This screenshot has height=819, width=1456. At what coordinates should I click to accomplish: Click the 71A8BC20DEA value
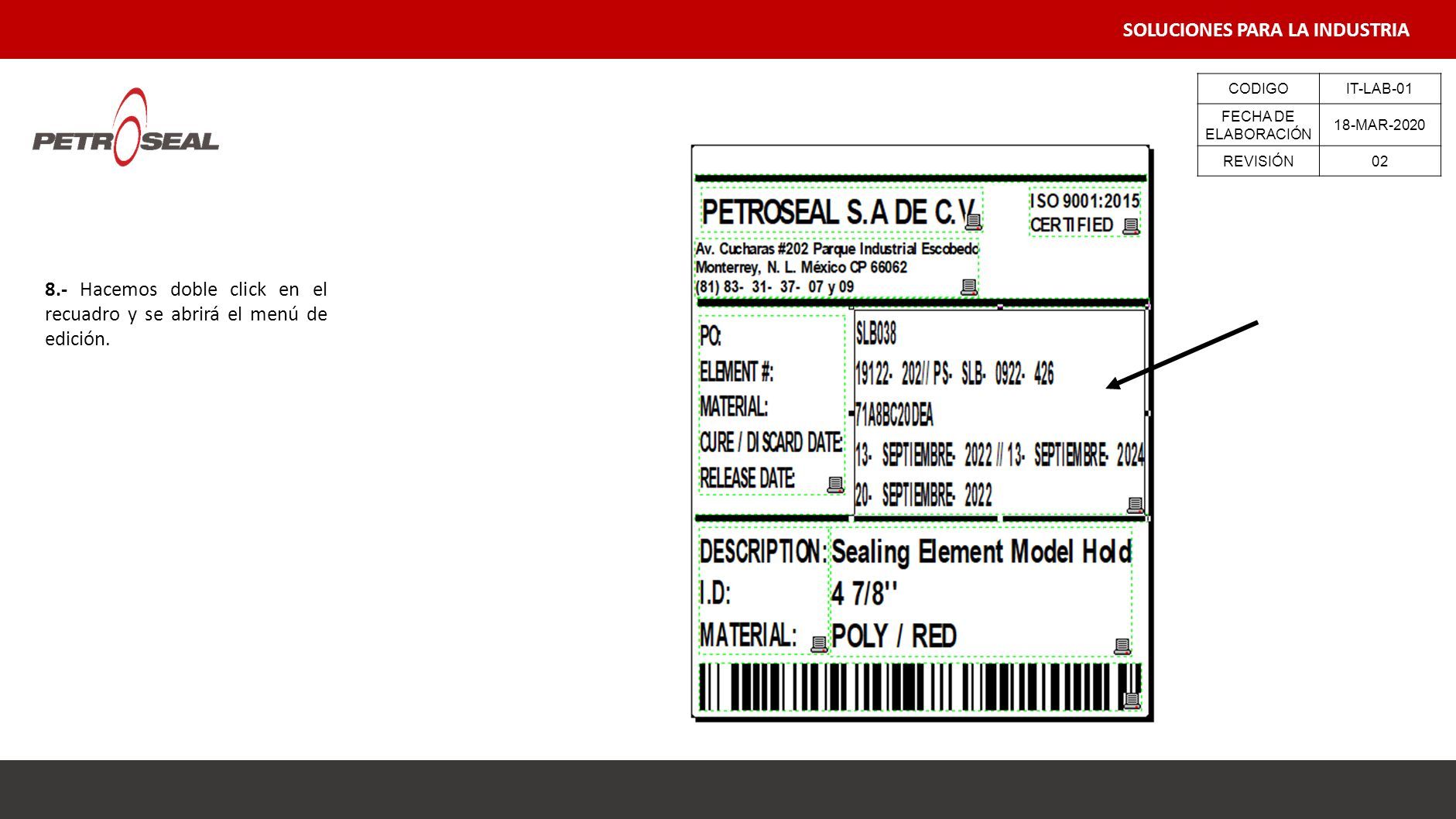pyautogui.click(x=894, y=416)
